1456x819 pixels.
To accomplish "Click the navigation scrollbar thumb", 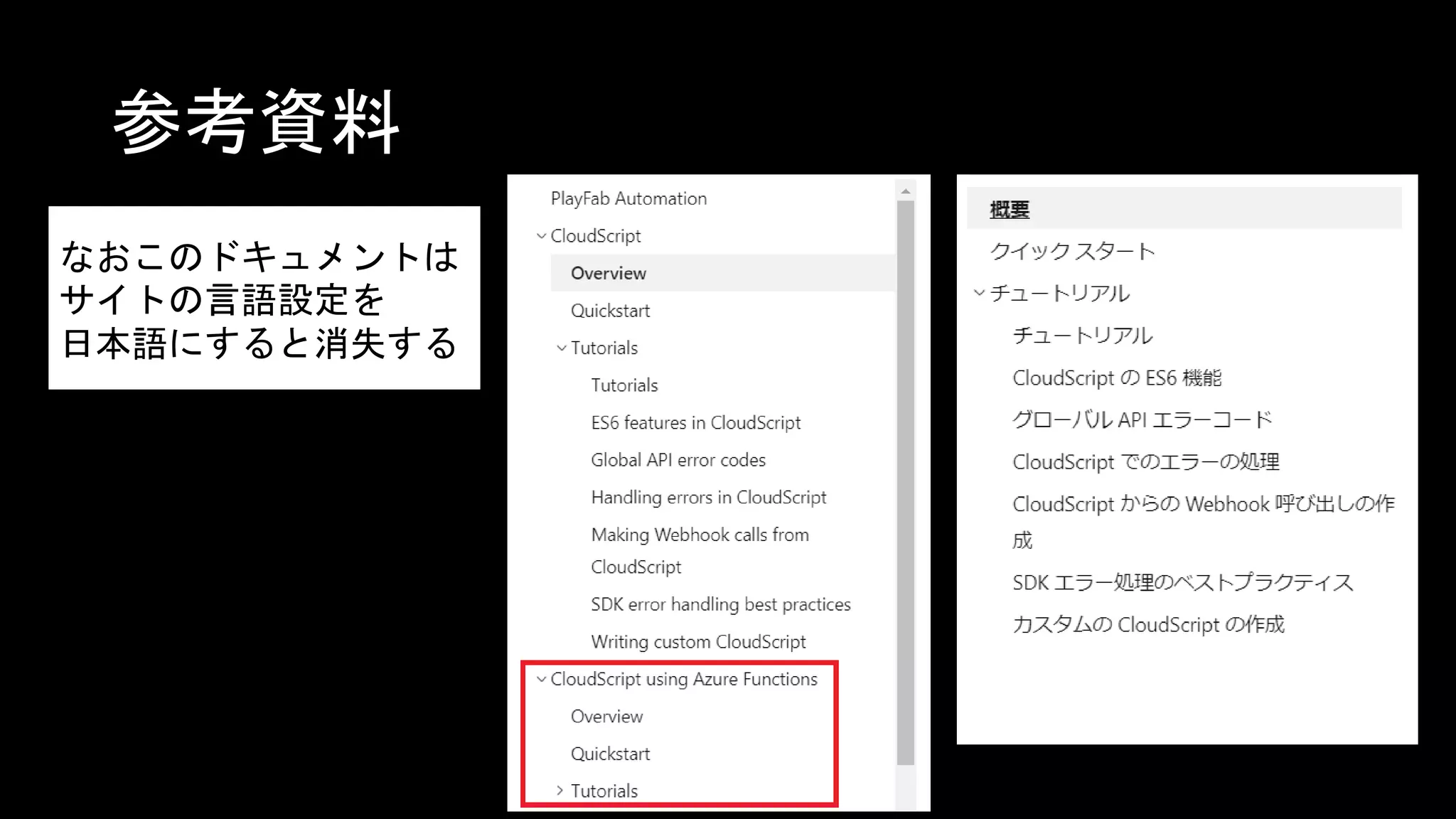I will [906, 483].
